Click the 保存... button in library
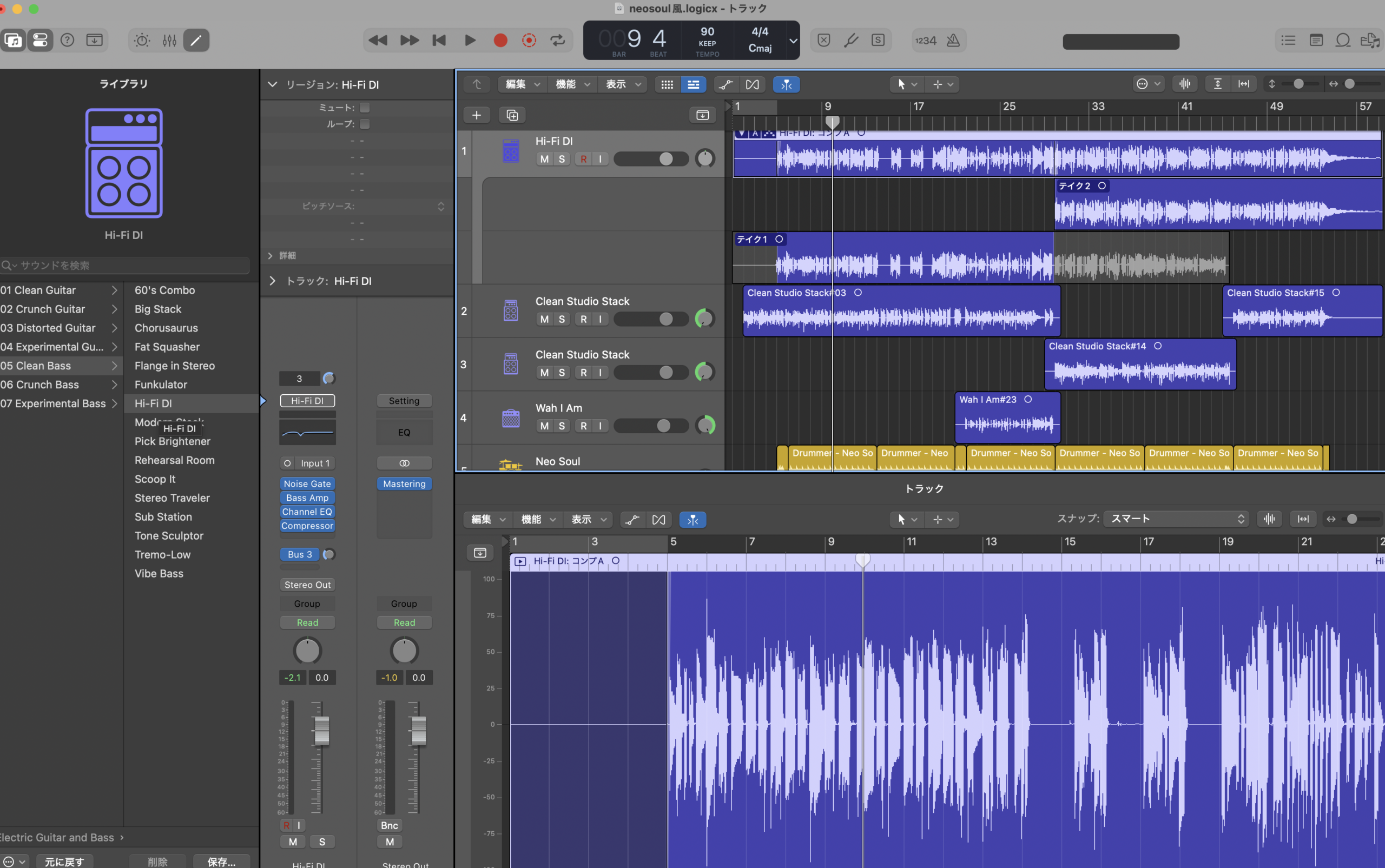 coord(221,861)
